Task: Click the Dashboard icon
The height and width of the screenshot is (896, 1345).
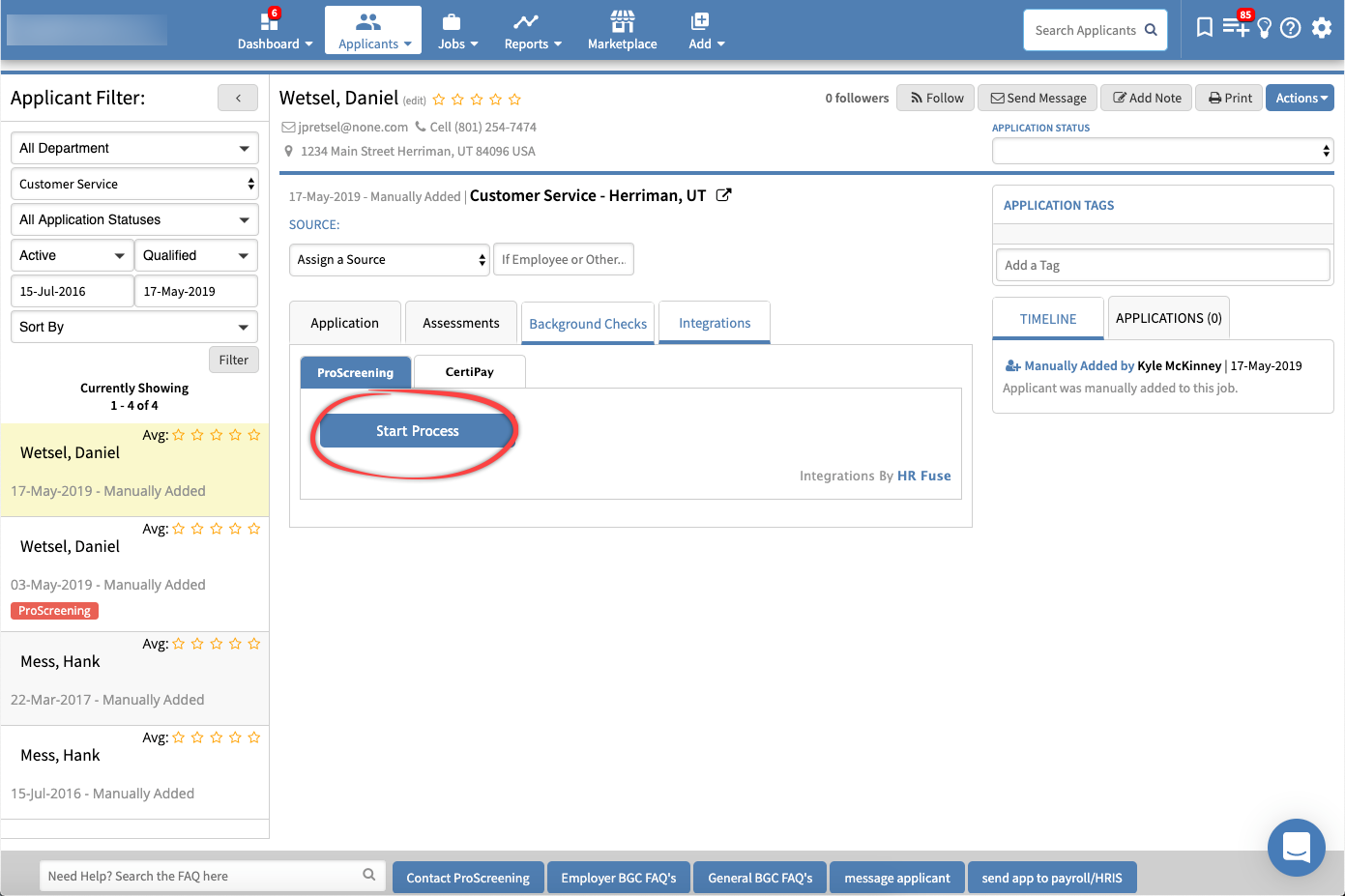Action: (270, 22)
